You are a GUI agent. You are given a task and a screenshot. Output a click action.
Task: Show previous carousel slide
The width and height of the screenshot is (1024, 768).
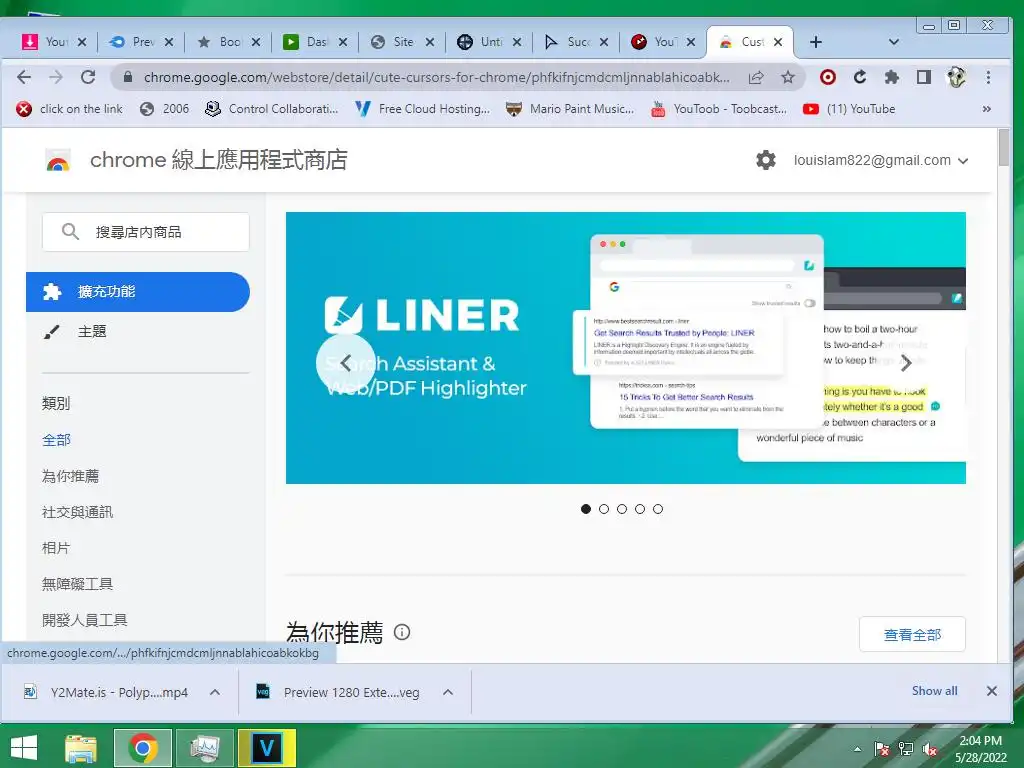pos(345,362)
